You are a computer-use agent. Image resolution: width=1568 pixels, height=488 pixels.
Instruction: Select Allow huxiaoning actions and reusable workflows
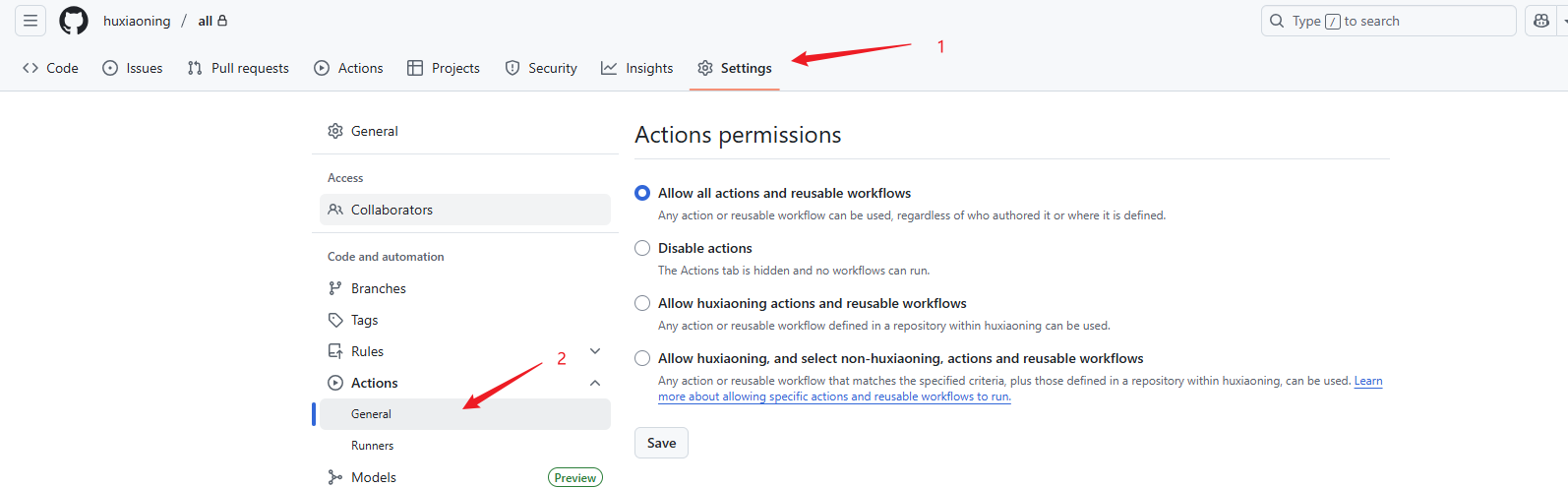642,303
